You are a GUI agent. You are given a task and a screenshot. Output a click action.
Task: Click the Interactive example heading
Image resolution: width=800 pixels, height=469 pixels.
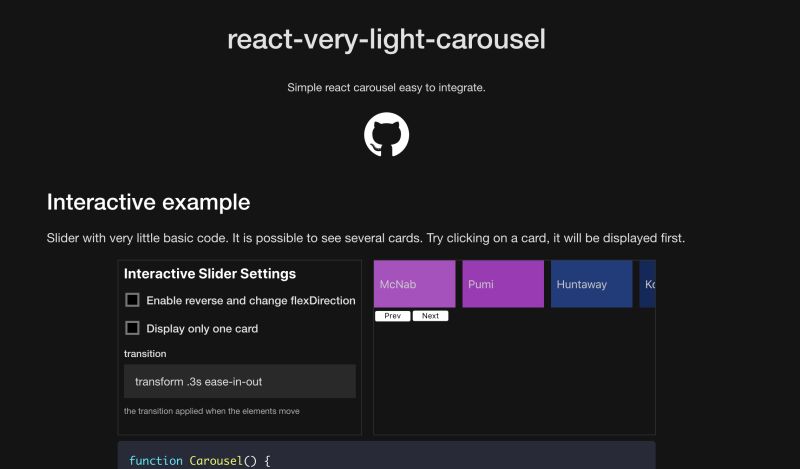click(148, 202)
